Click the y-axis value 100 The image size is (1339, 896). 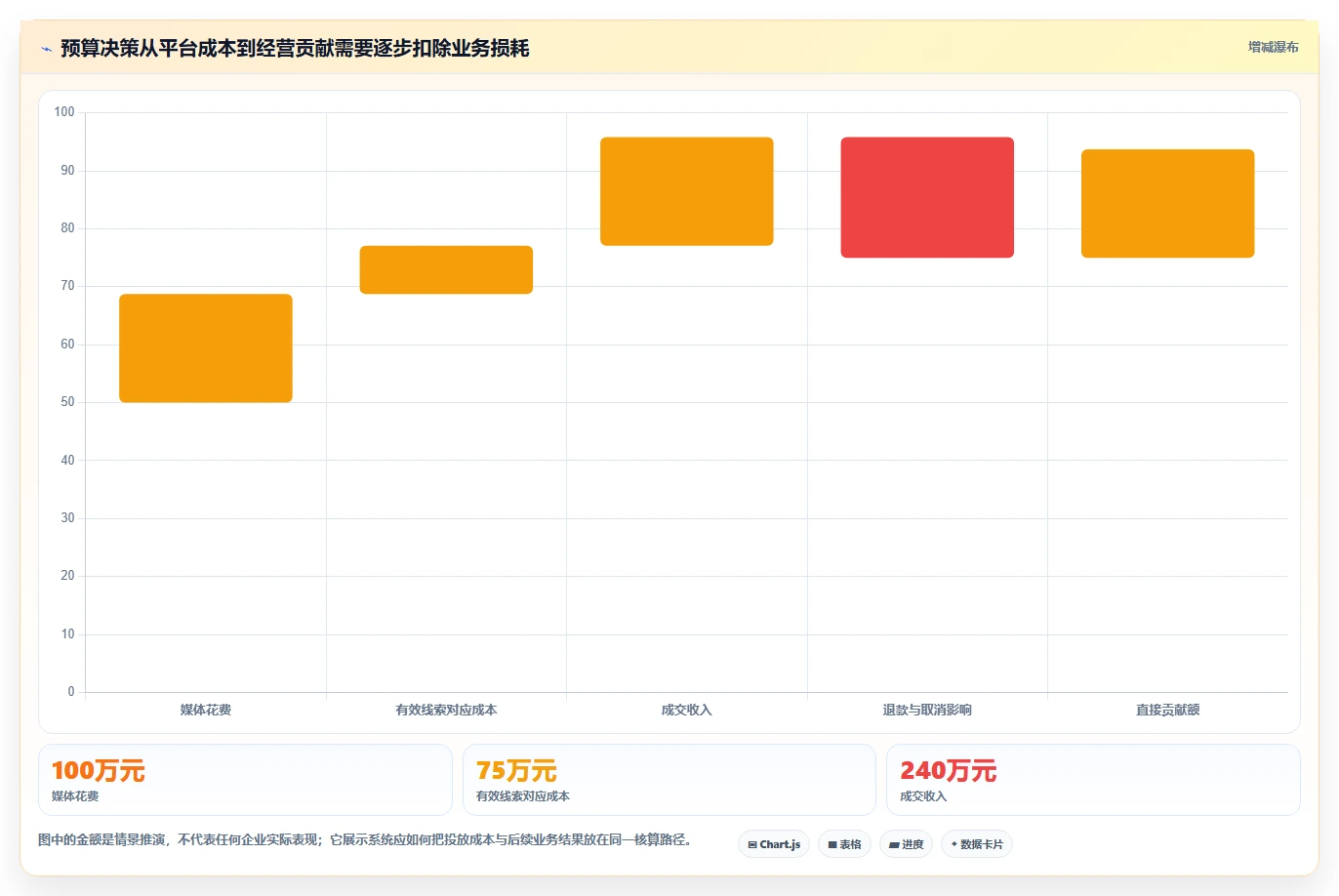click(x=64, y=112)
